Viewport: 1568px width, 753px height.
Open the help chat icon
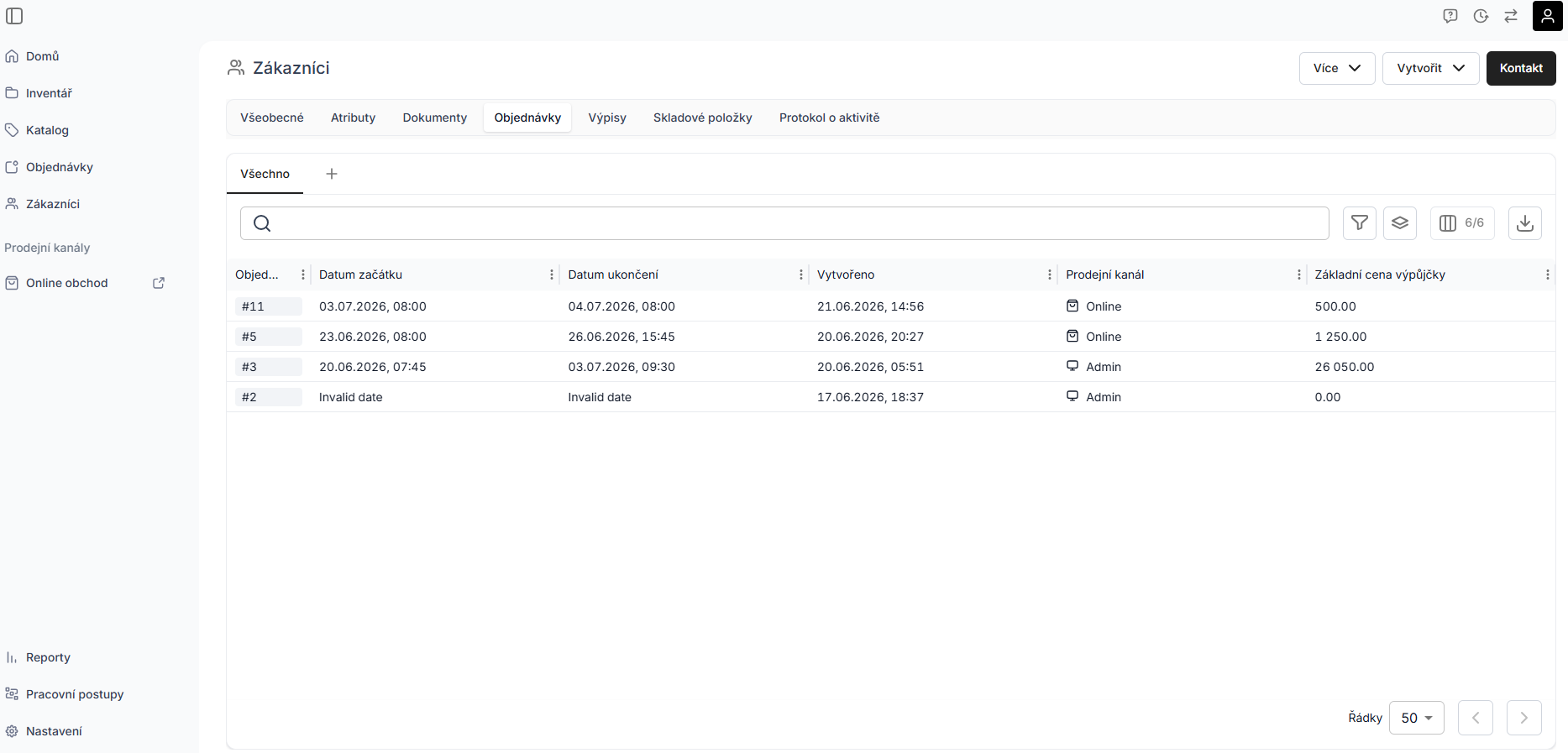[1450, 16]
